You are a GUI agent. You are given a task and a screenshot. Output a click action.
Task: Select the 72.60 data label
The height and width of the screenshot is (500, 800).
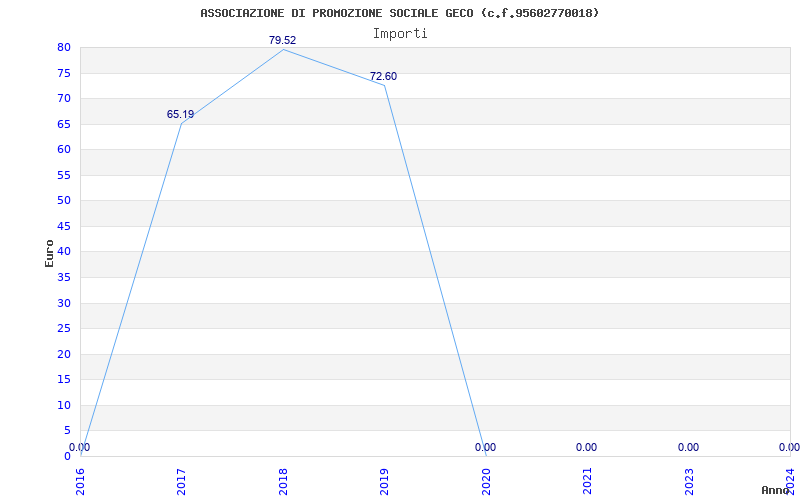click(x=383, y=77)
